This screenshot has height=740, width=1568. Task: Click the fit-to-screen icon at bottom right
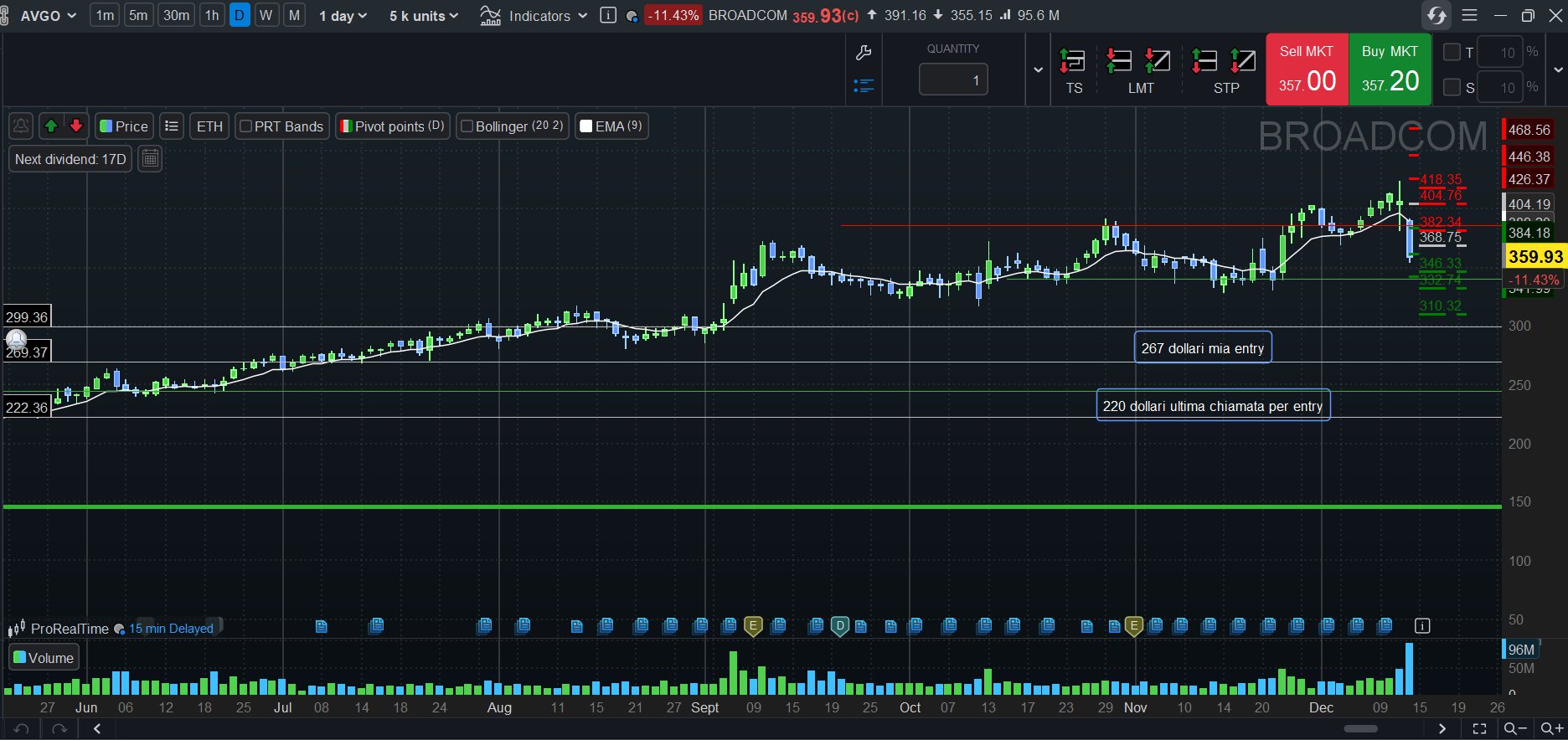pyautogui.click(x=1480, y=728)
